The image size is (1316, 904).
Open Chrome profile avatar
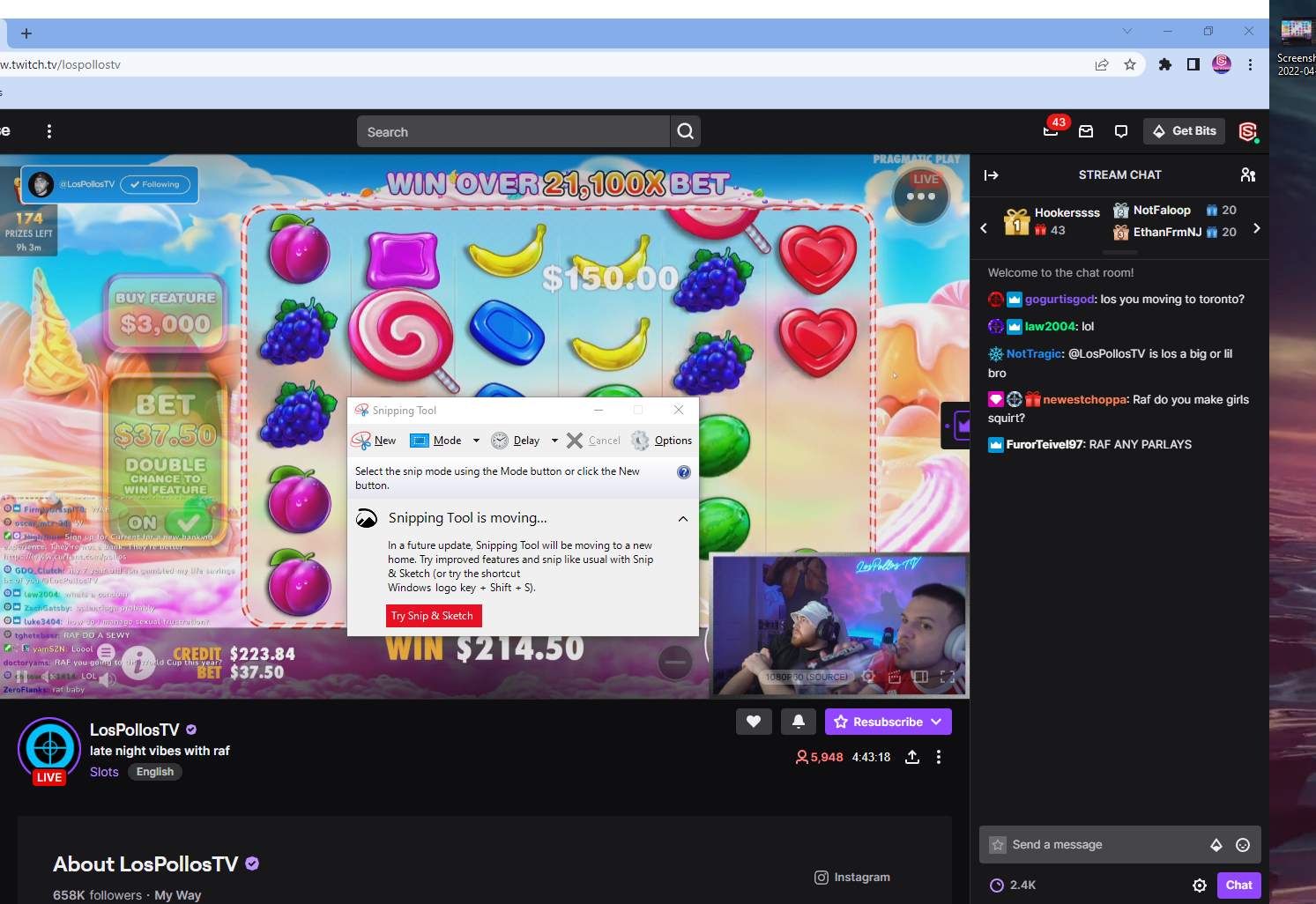(1222, 64)
